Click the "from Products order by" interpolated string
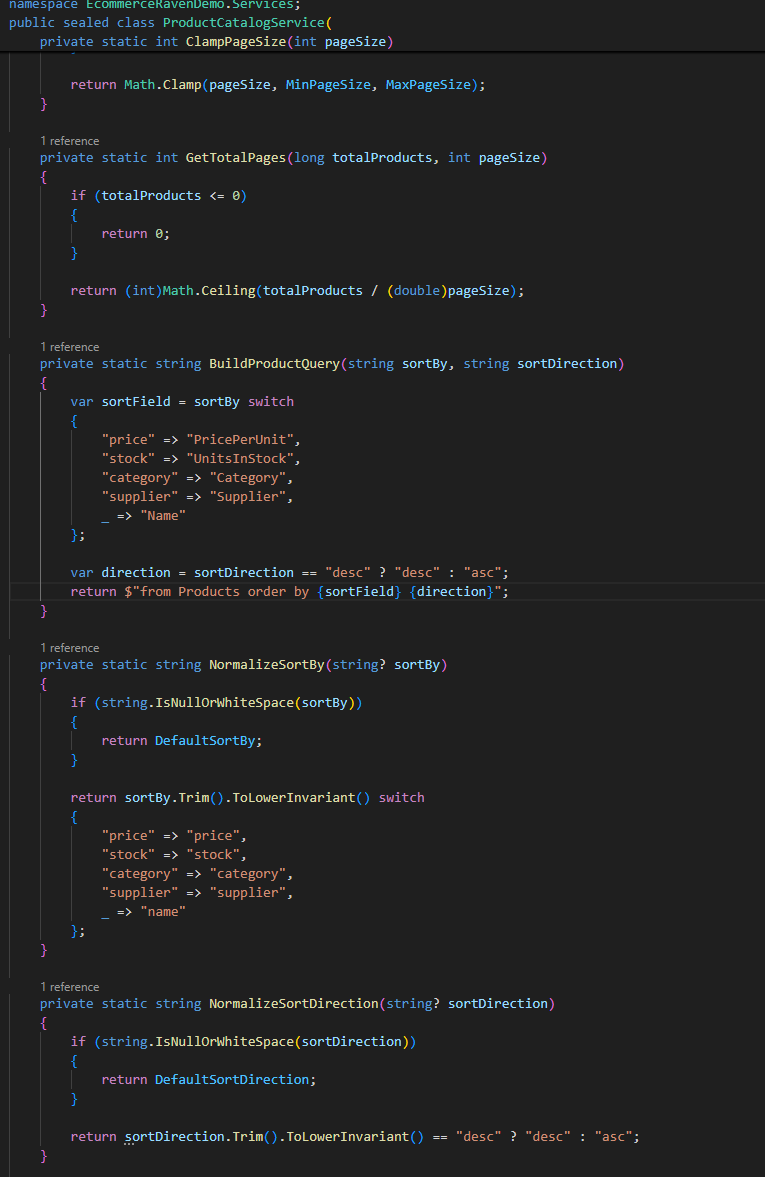765x1177 pixels. 230,592
